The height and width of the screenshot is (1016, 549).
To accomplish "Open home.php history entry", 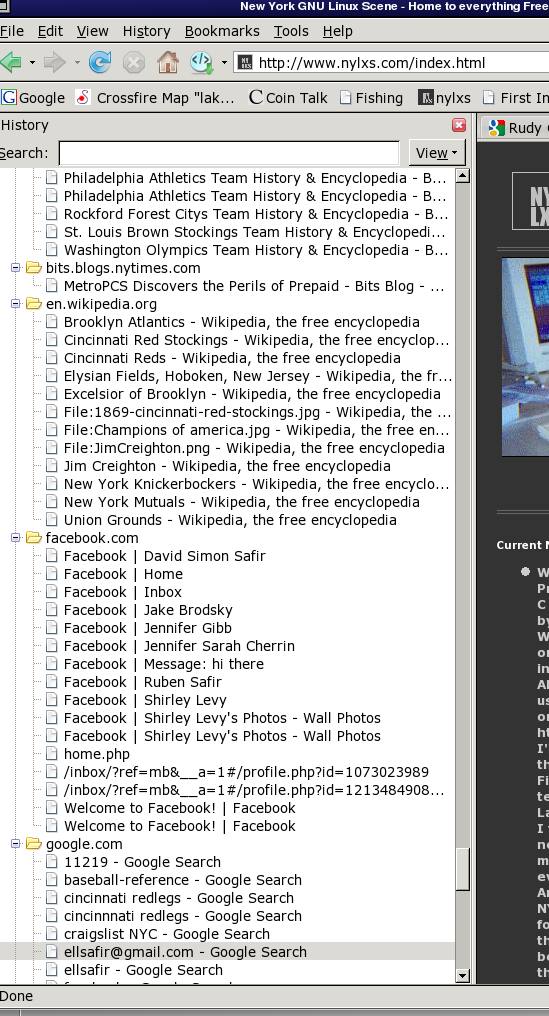I will (97, 754).
